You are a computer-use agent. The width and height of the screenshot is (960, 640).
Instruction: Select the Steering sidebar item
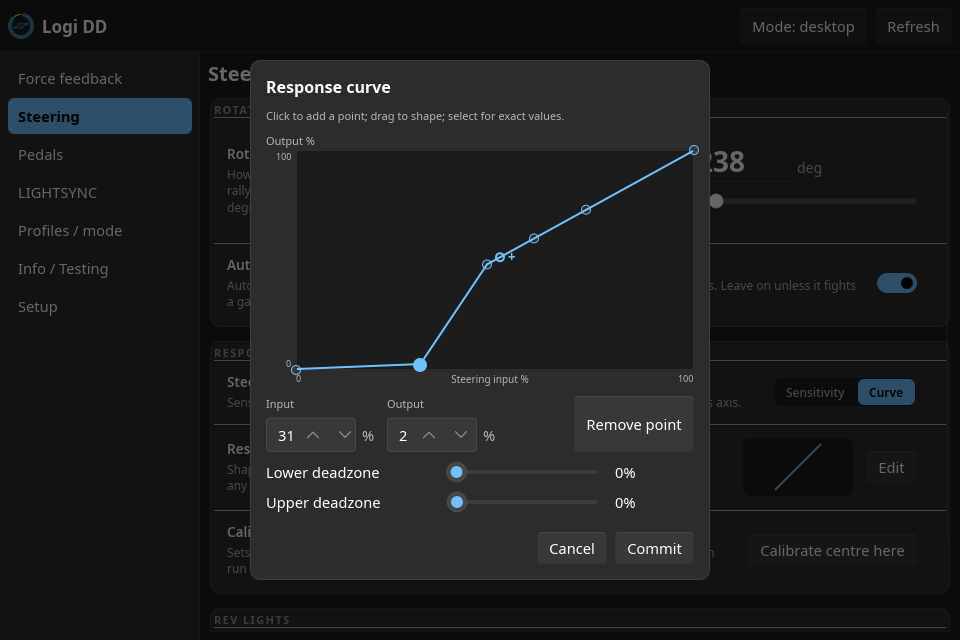(100, 116)
